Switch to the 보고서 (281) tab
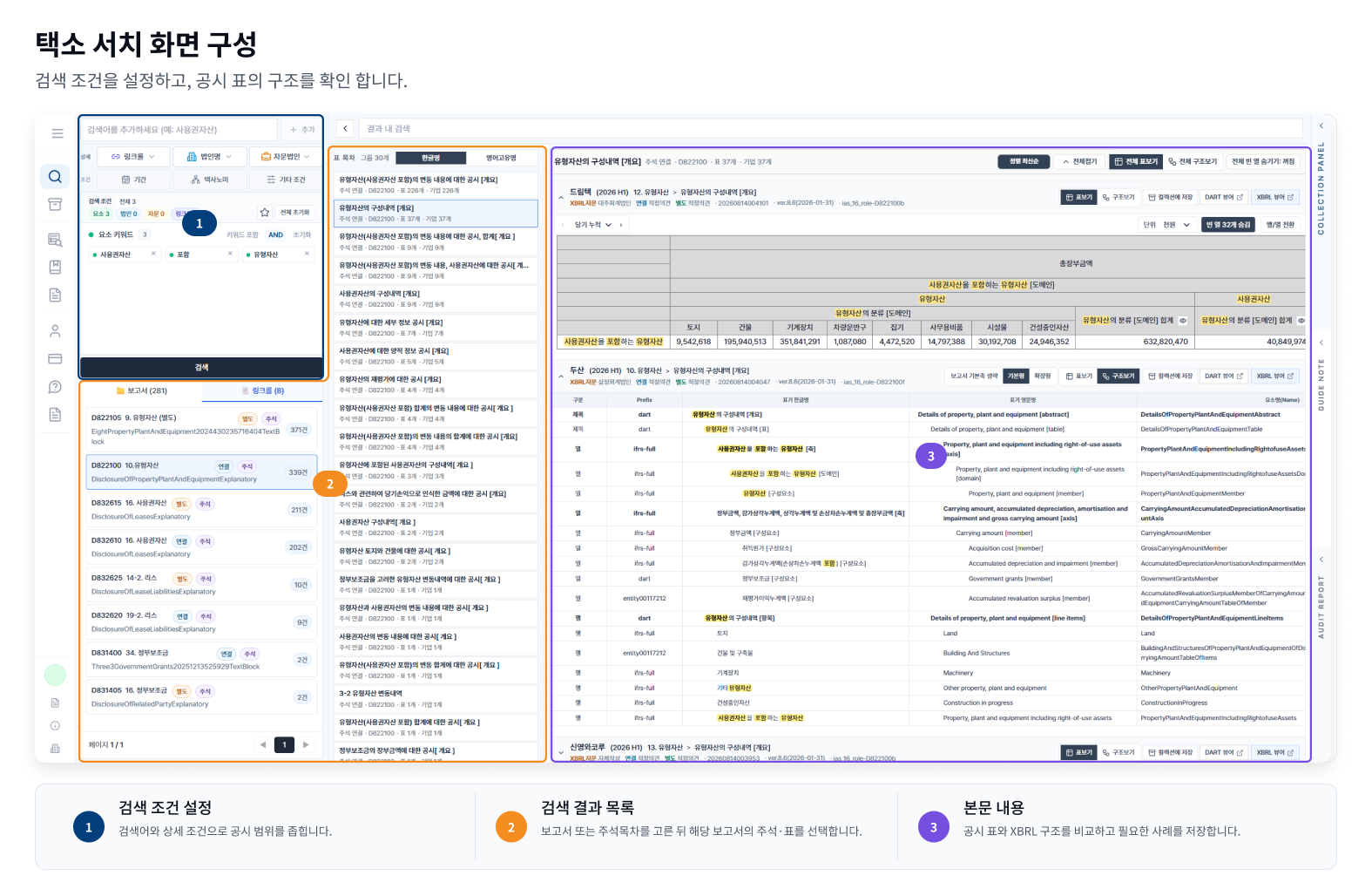 141,390
